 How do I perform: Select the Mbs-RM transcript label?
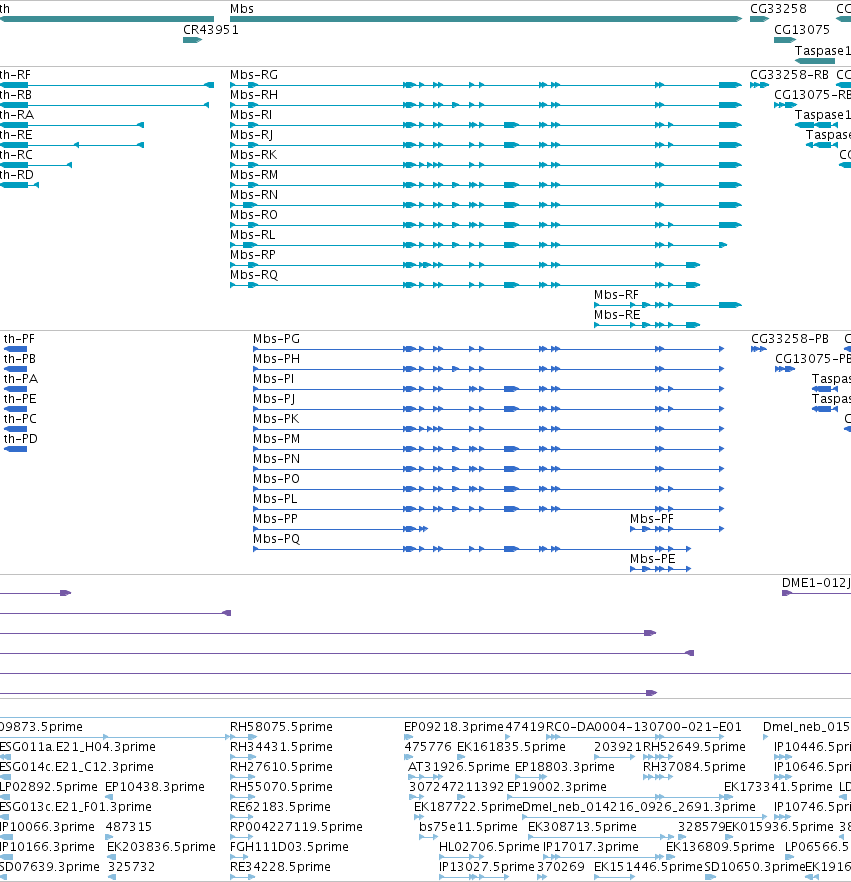(x=254, y=175)
